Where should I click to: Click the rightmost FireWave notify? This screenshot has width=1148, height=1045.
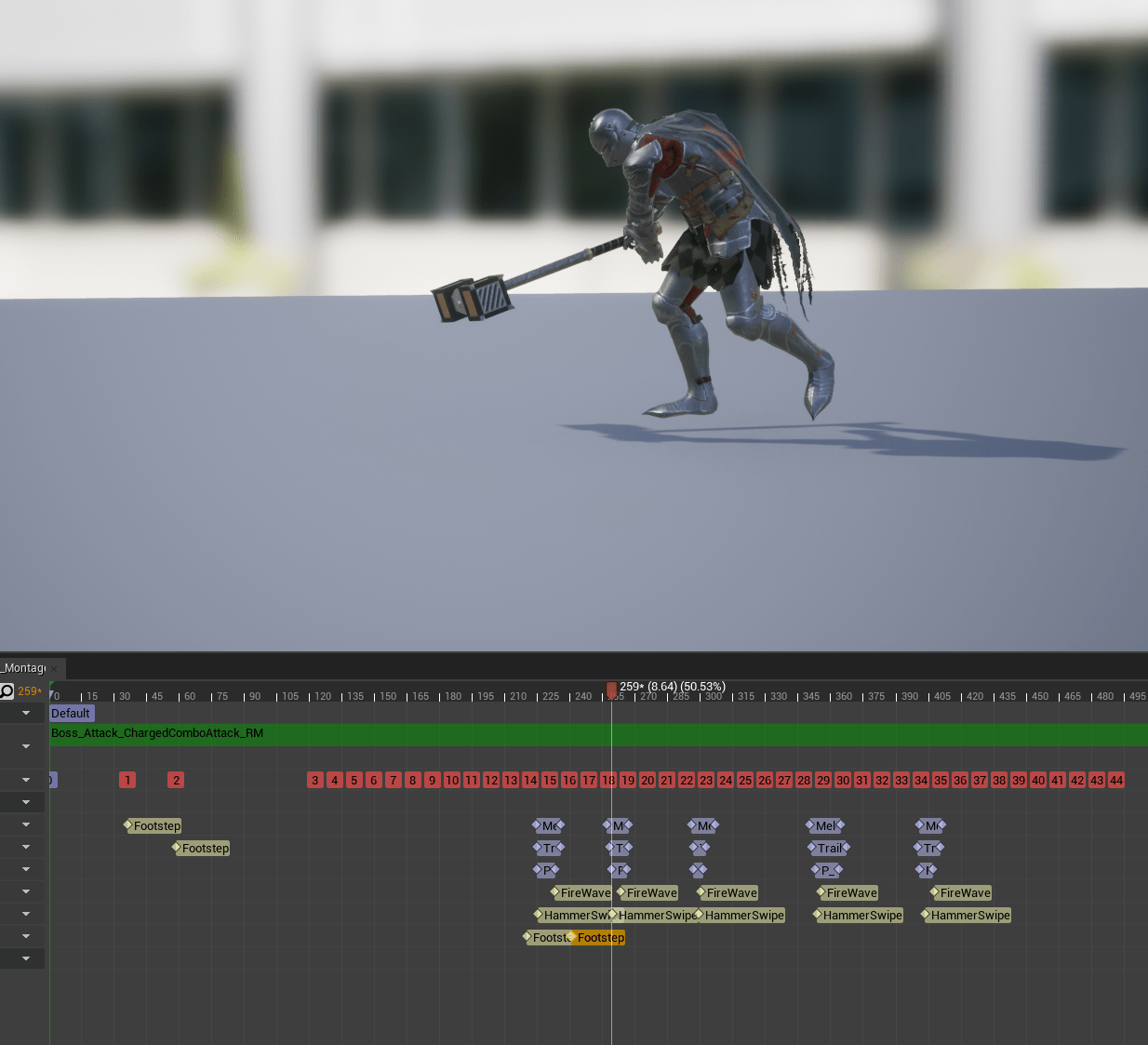point(965,892)
